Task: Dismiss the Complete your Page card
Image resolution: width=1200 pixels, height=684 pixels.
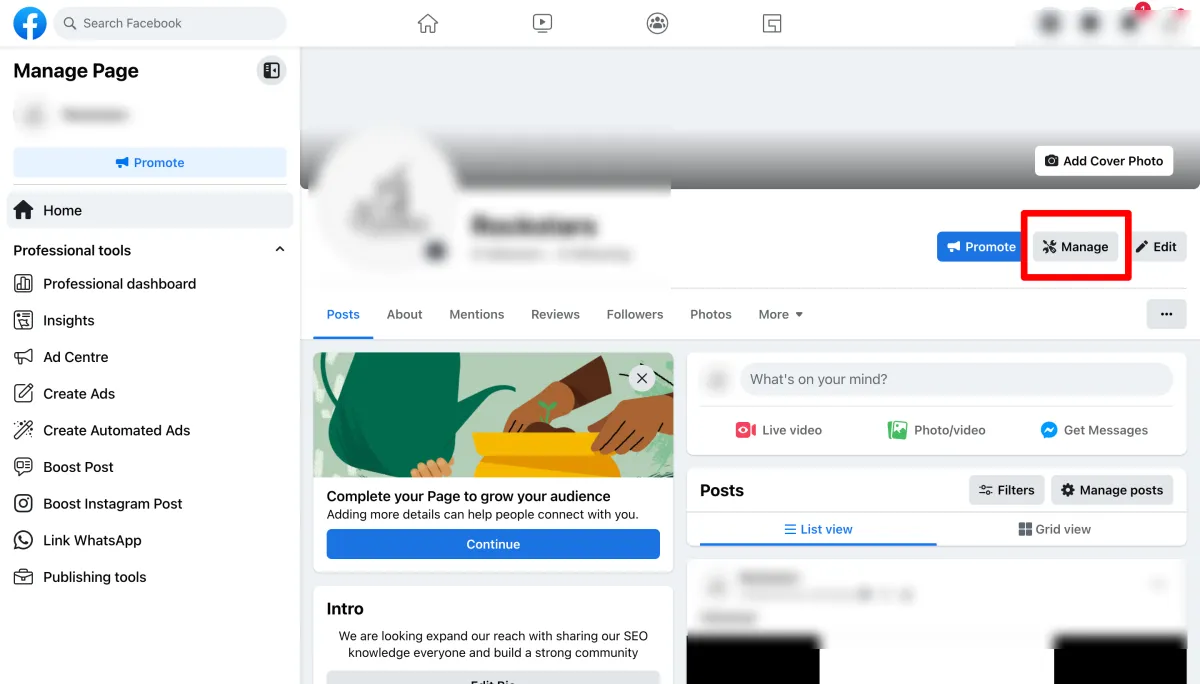Action: click(x=642, y=378)
